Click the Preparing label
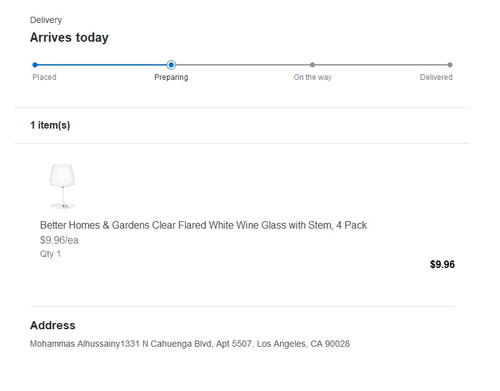Image resolution: width=500 pixels, height=391 pixels. [x=171, y=77]
